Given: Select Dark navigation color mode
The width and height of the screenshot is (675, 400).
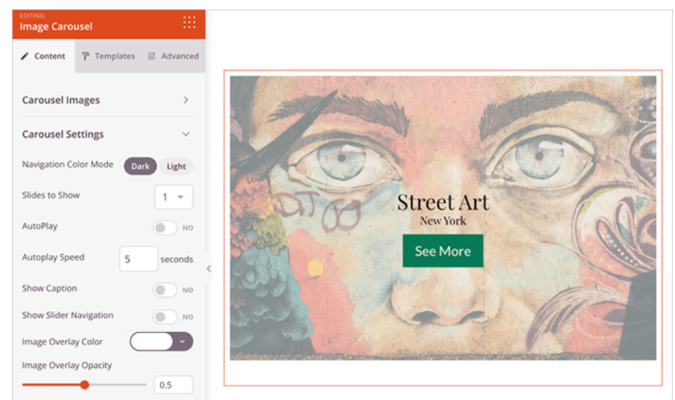Looking at the screenshot, I should tap(139, 166).
